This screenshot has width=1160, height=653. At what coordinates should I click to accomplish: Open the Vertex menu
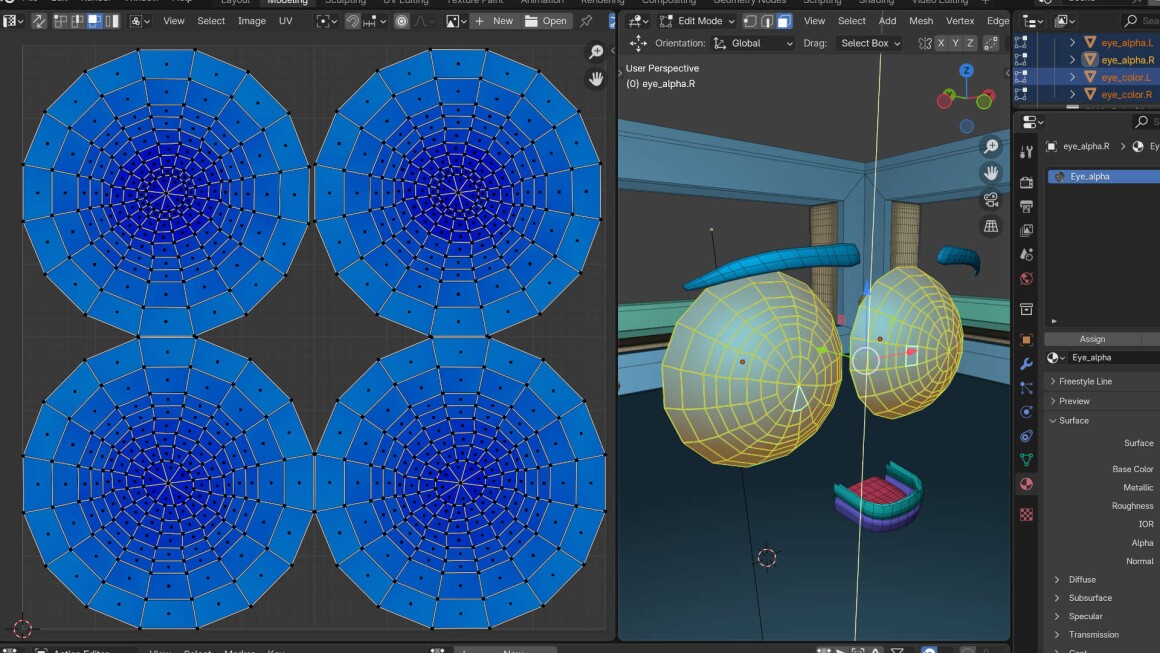tap(960, 21)
